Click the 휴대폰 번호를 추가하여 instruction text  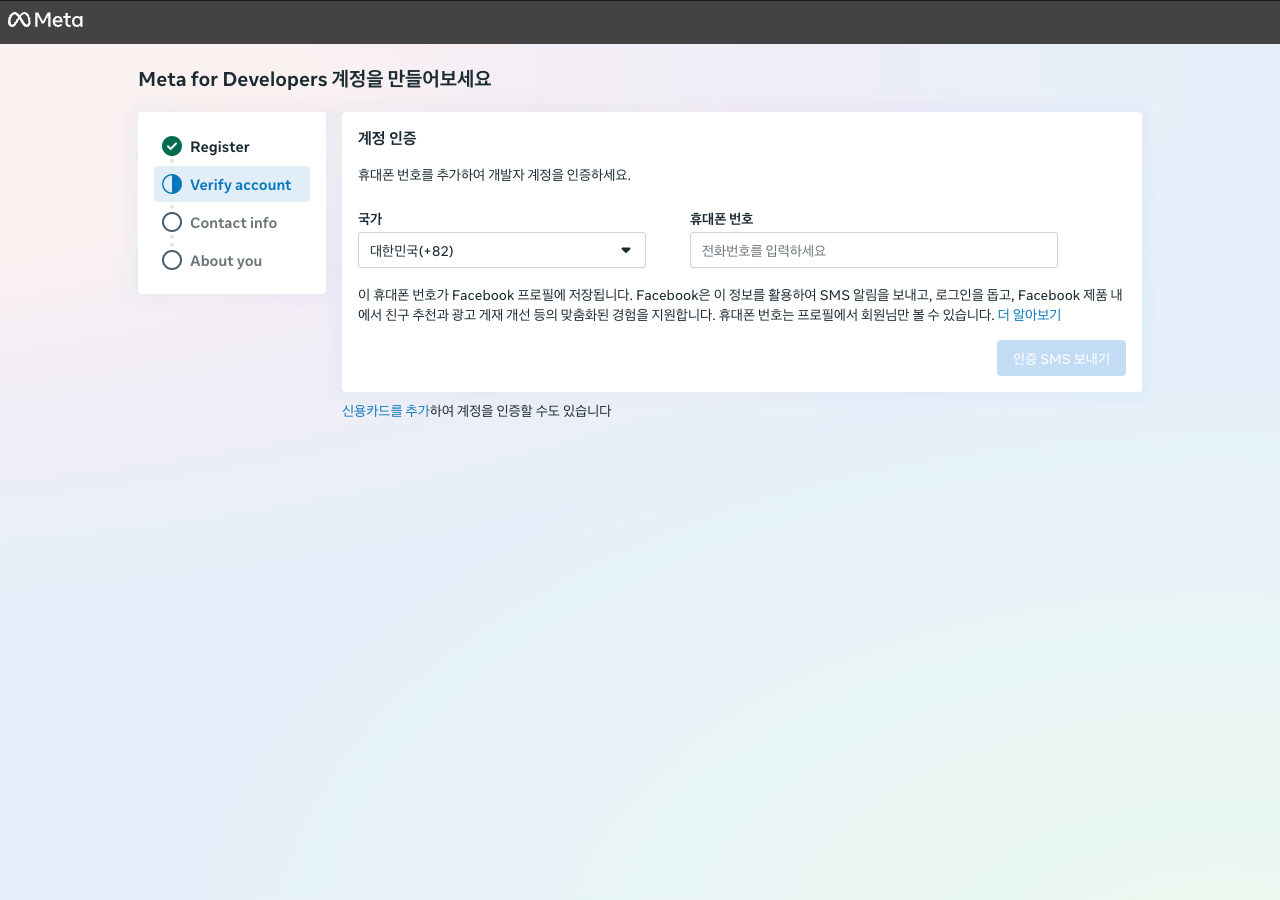click(x=494, y=175)
